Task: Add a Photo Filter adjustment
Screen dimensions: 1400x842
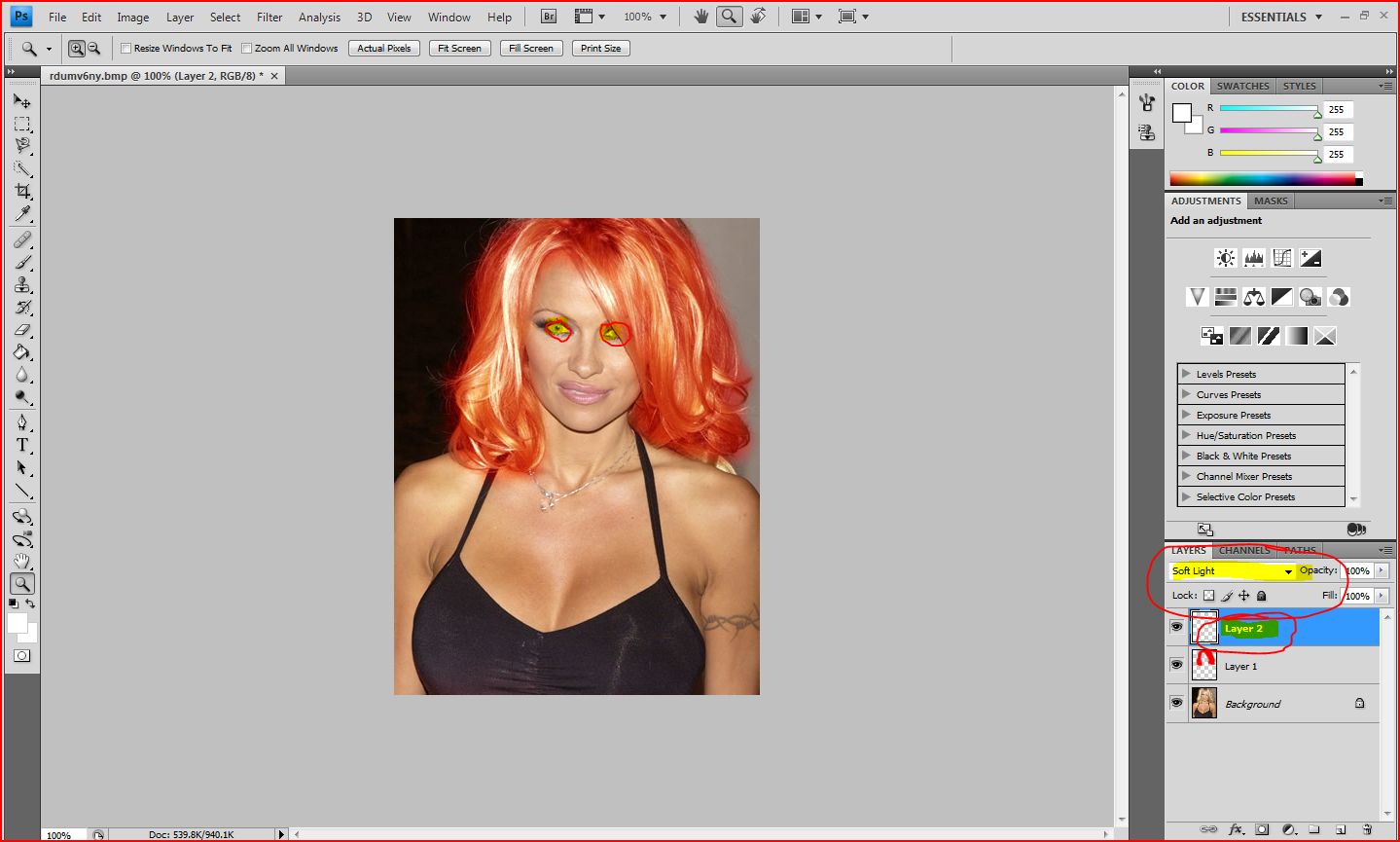Action: point(1310,297)
